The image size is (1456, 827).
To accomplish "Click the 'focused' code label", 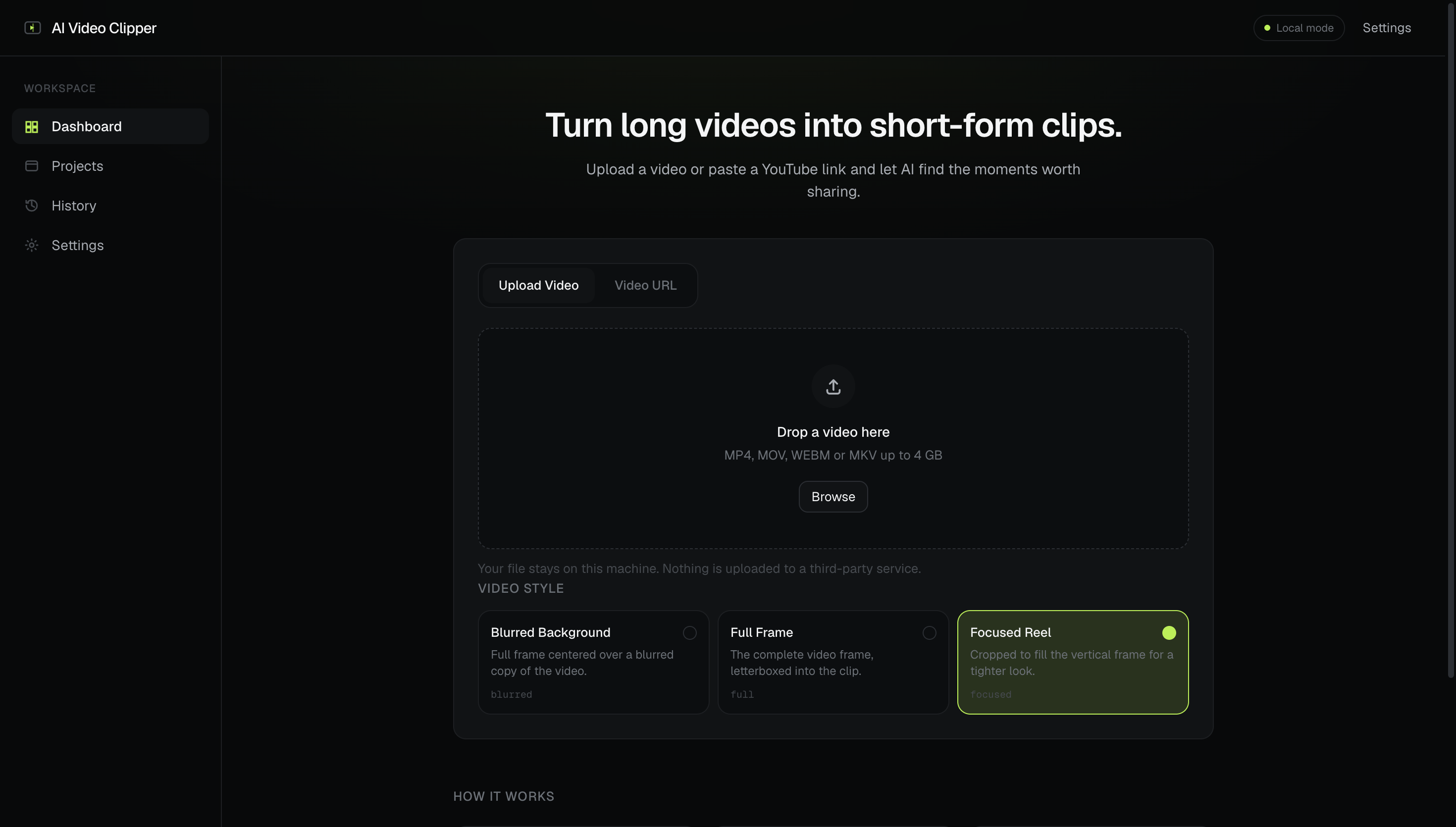I will point(990,694).
